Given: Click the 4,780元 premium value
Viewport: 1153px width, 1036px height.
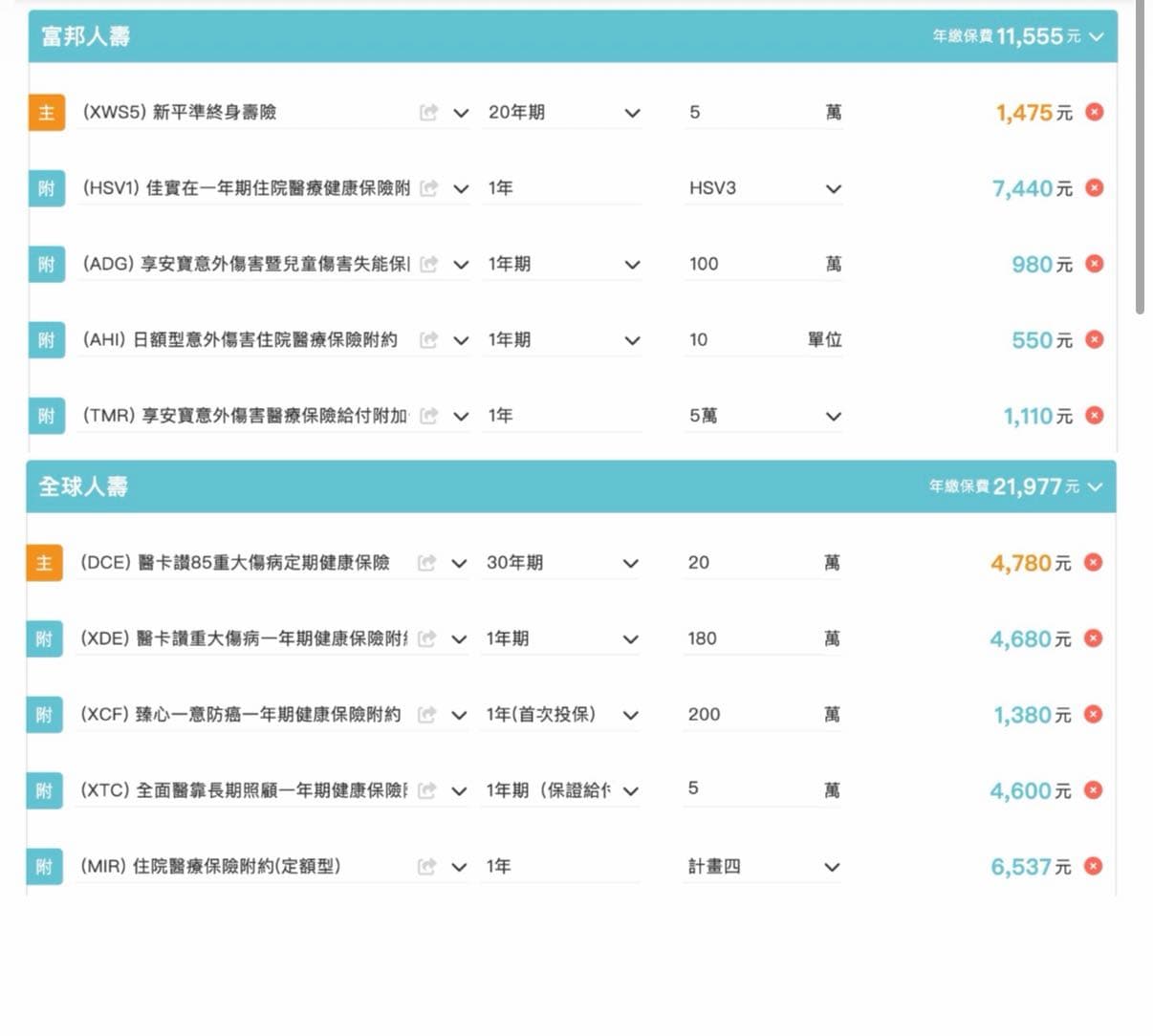Looking at the screenshot, I should point(1031,563).
